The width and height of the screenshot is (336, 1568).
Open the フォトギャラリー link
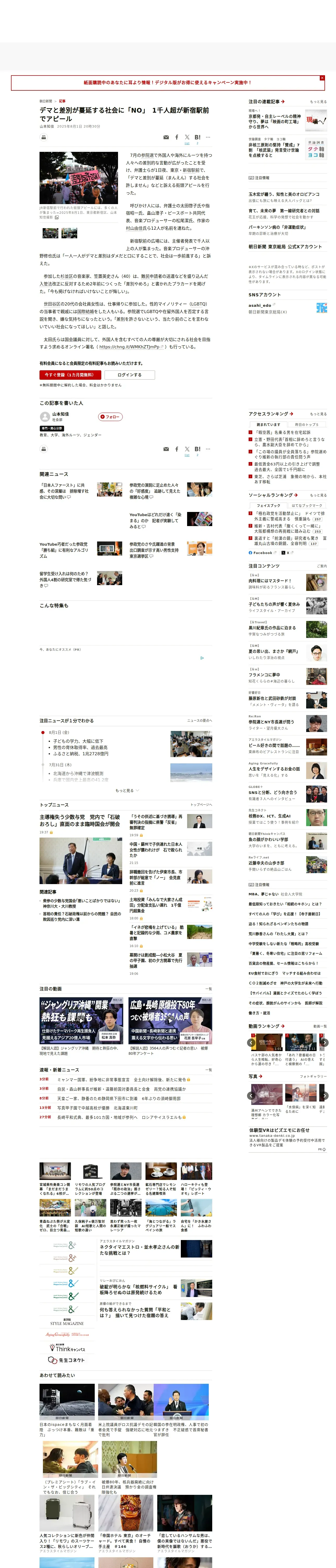coord(313,1077)
